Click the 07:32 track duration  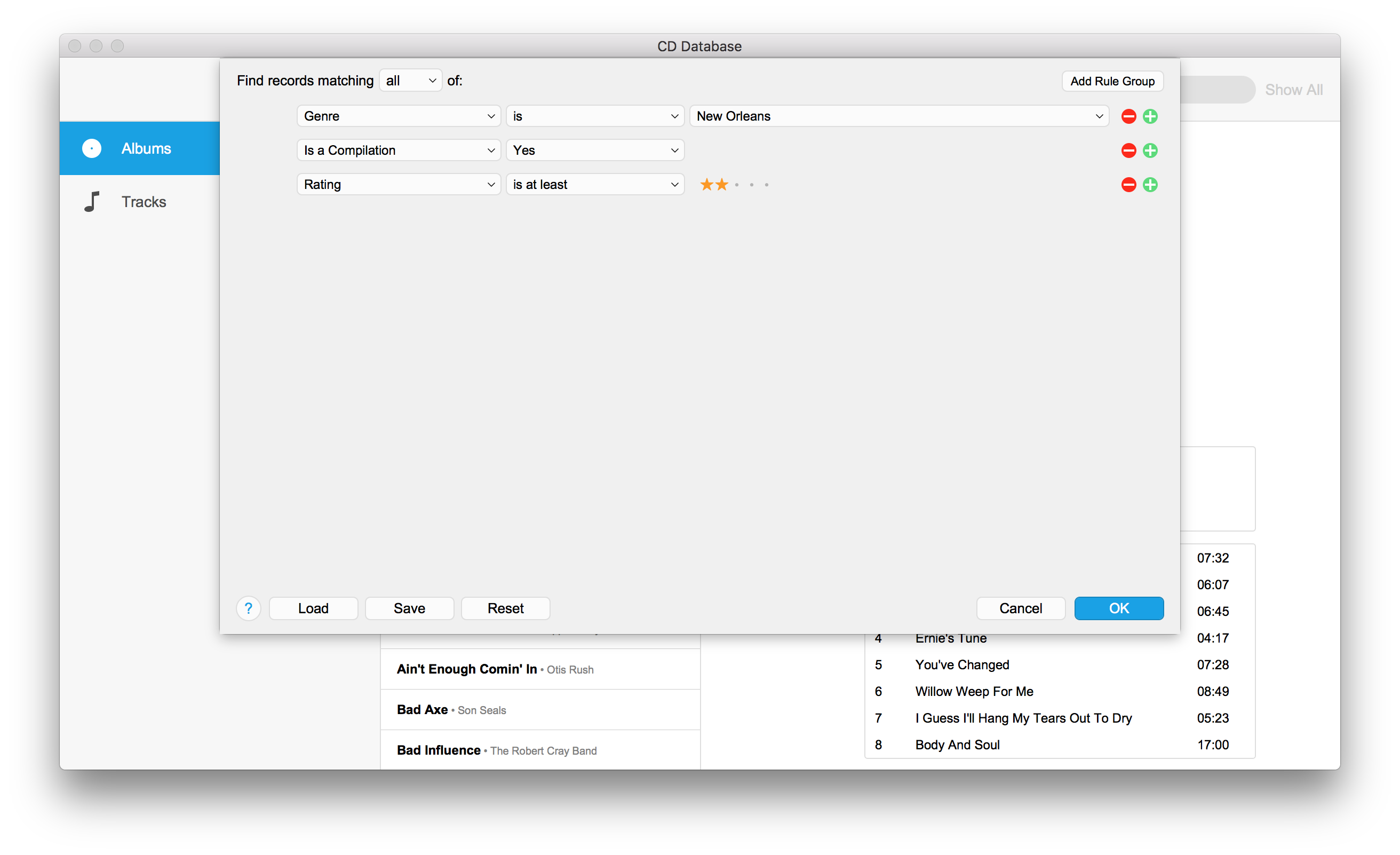[x=1213, y=558]
